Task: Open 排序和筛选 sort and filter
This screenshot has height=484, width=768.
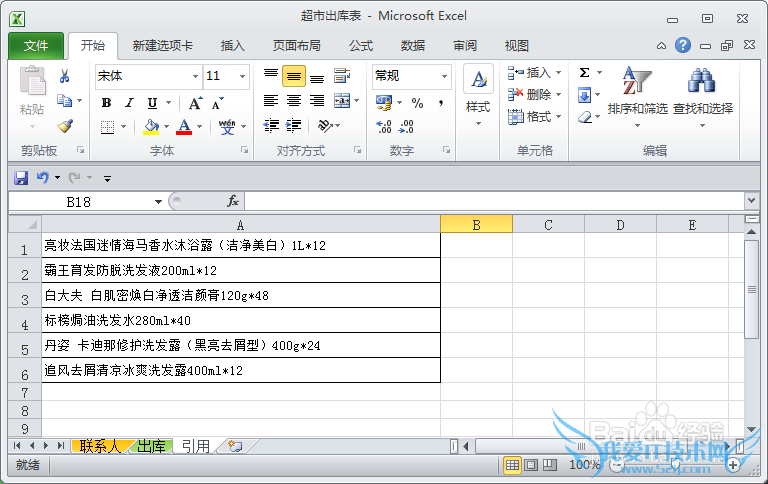Action: tap(638, 97)
